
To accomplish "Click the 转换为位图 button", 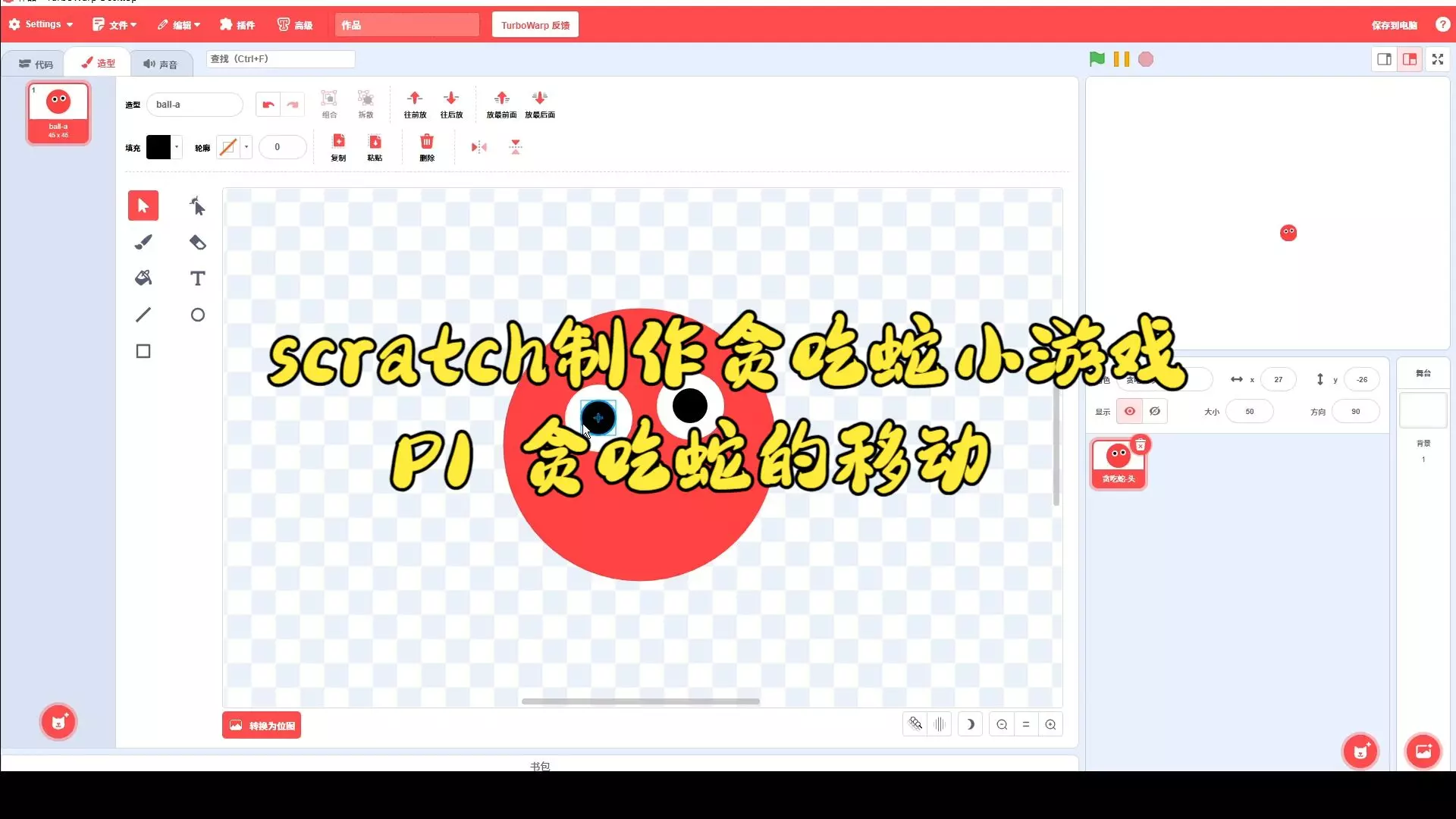I will (262, 725).
